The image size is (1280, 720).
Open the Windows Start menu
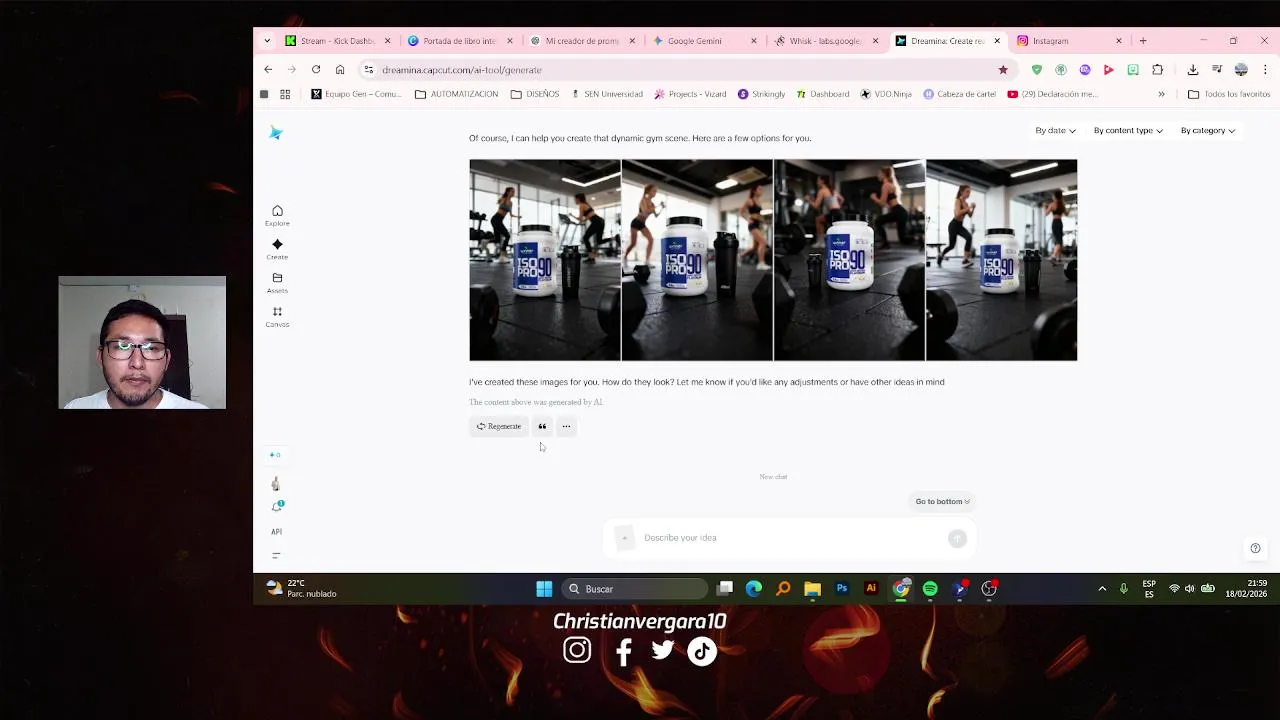click(x=544, y=589)
